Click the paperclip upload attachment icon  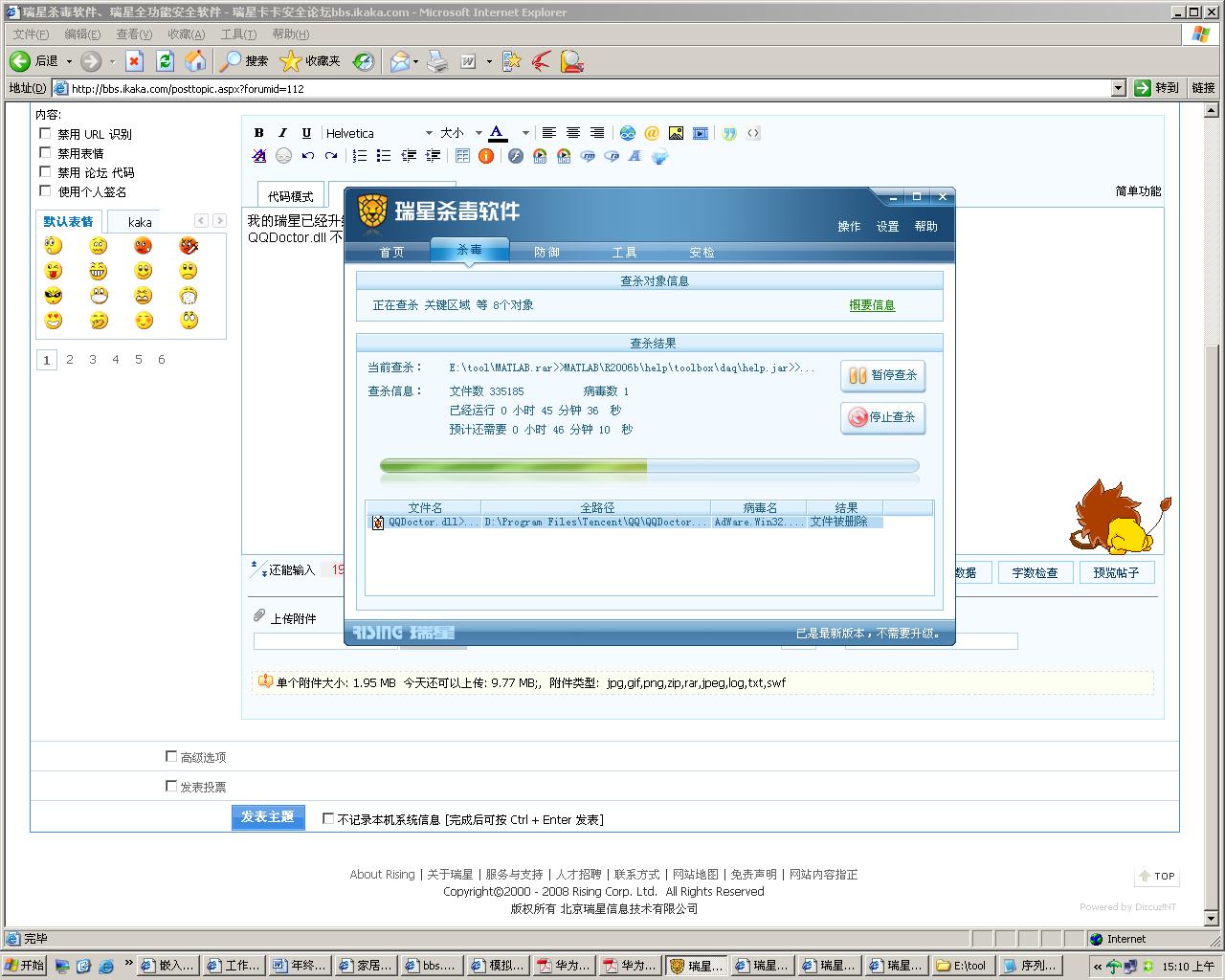[258, 615]
